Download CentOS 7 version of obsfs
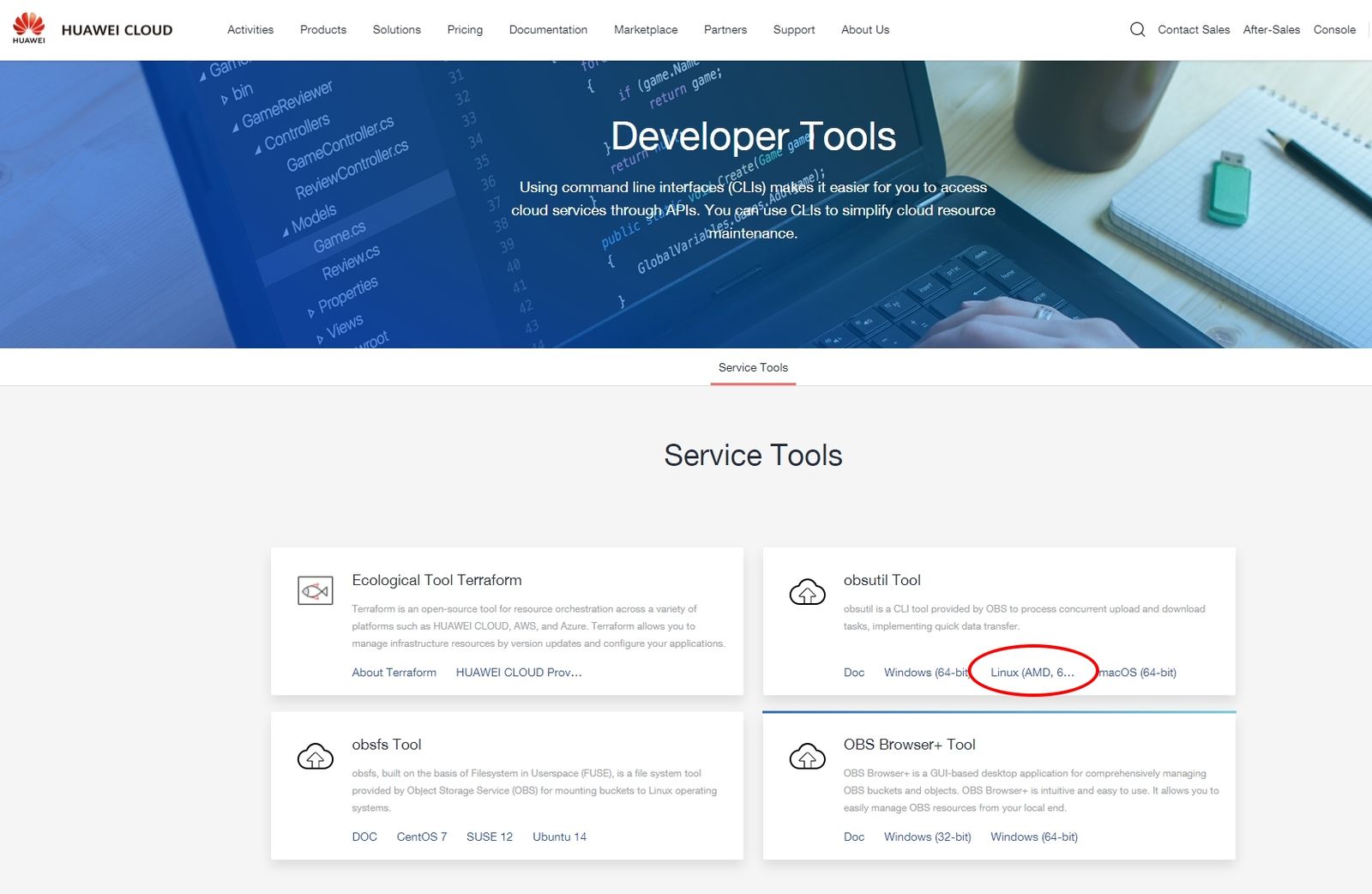 pos(421,837)
